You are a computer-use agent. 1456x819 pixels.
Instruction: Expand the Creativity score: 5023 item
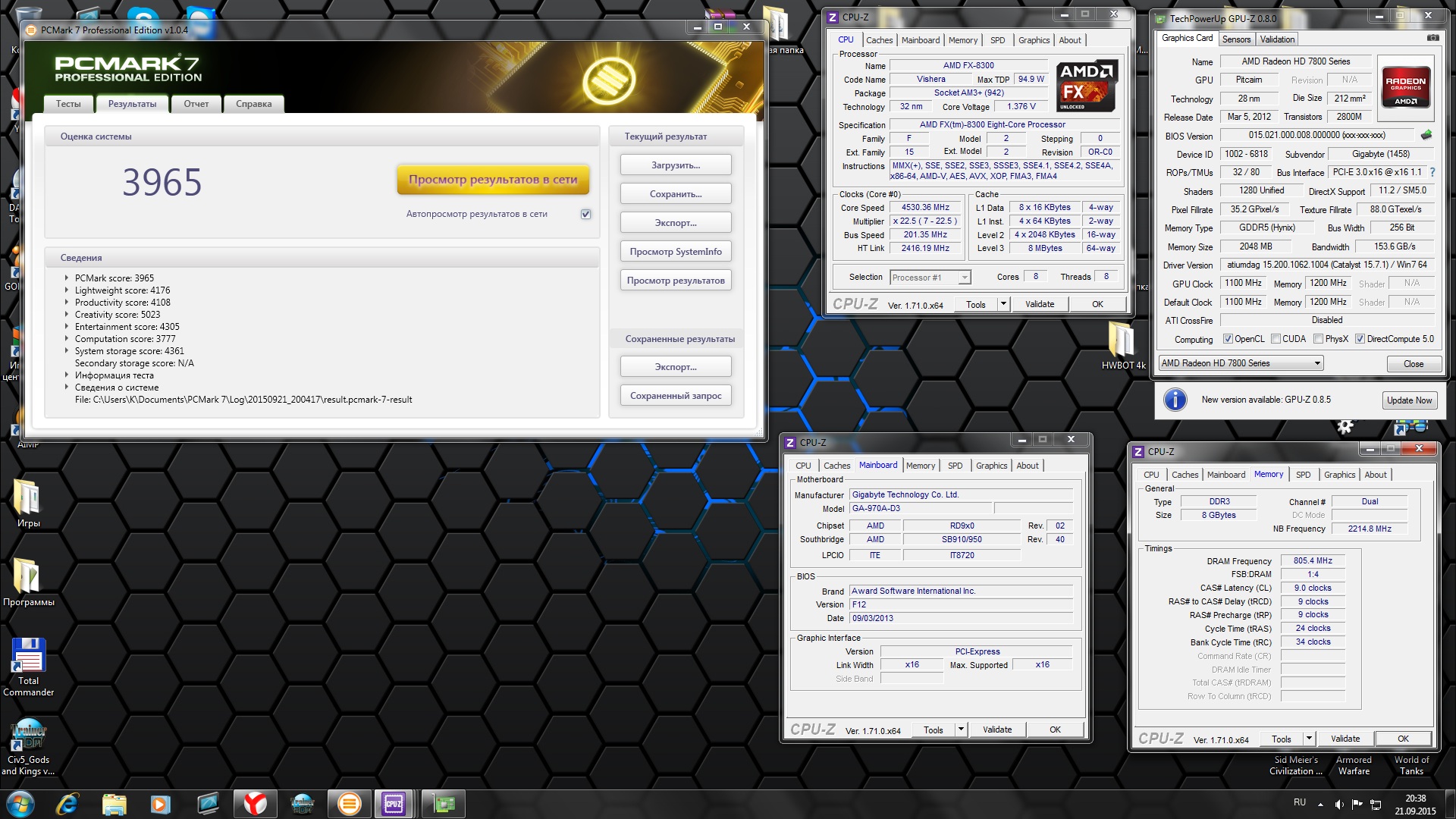pos(67,315)
